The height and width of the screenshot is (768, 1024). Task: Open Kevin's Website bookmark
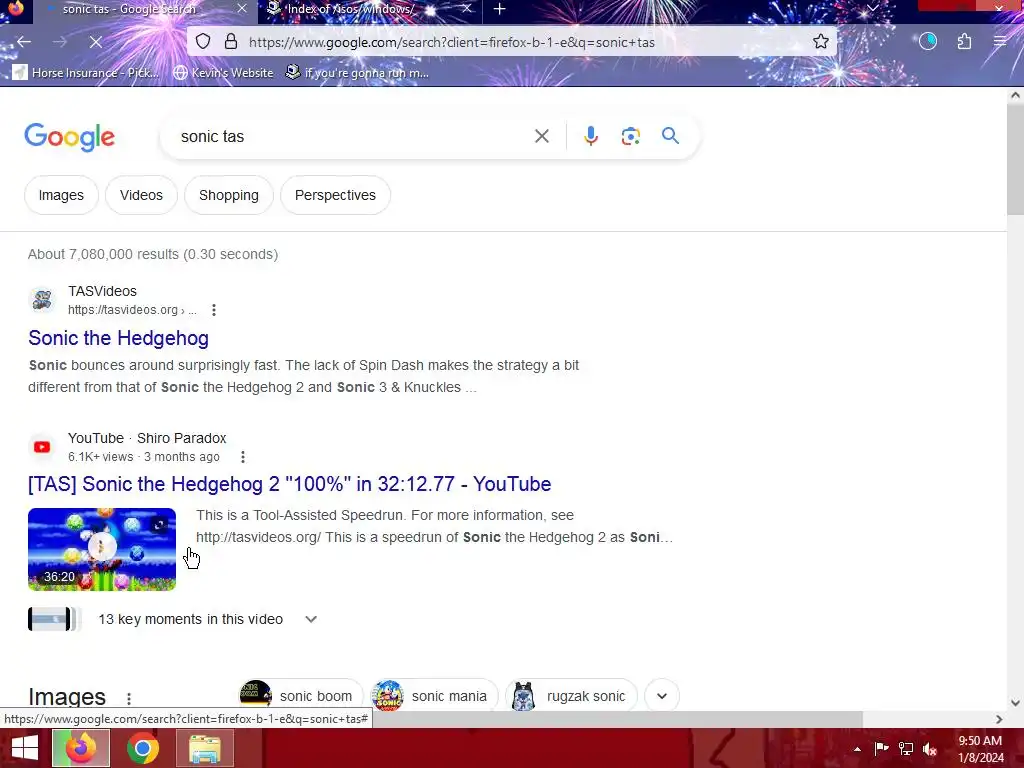click(223, 72)
